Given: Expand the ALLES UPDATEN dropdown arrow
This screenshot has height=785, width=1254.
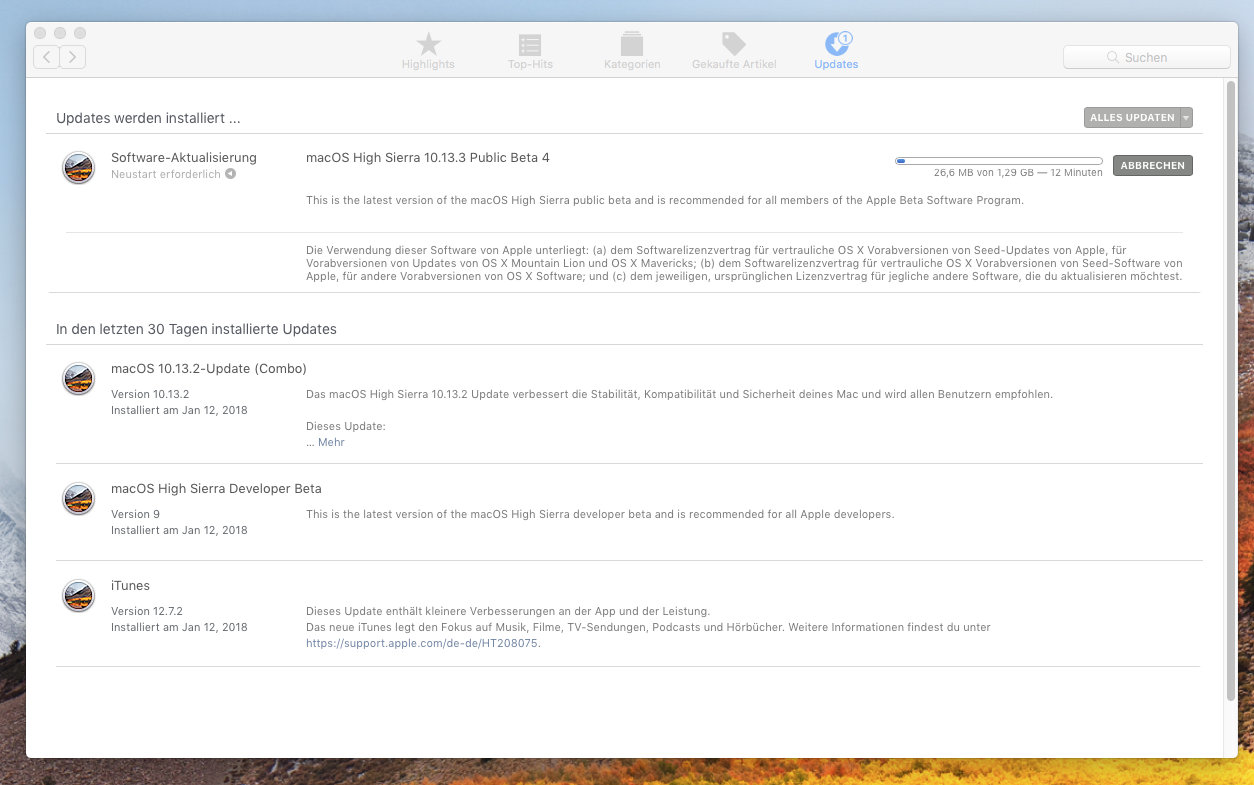Looking at the screenshot, I should click(1187, 118).
